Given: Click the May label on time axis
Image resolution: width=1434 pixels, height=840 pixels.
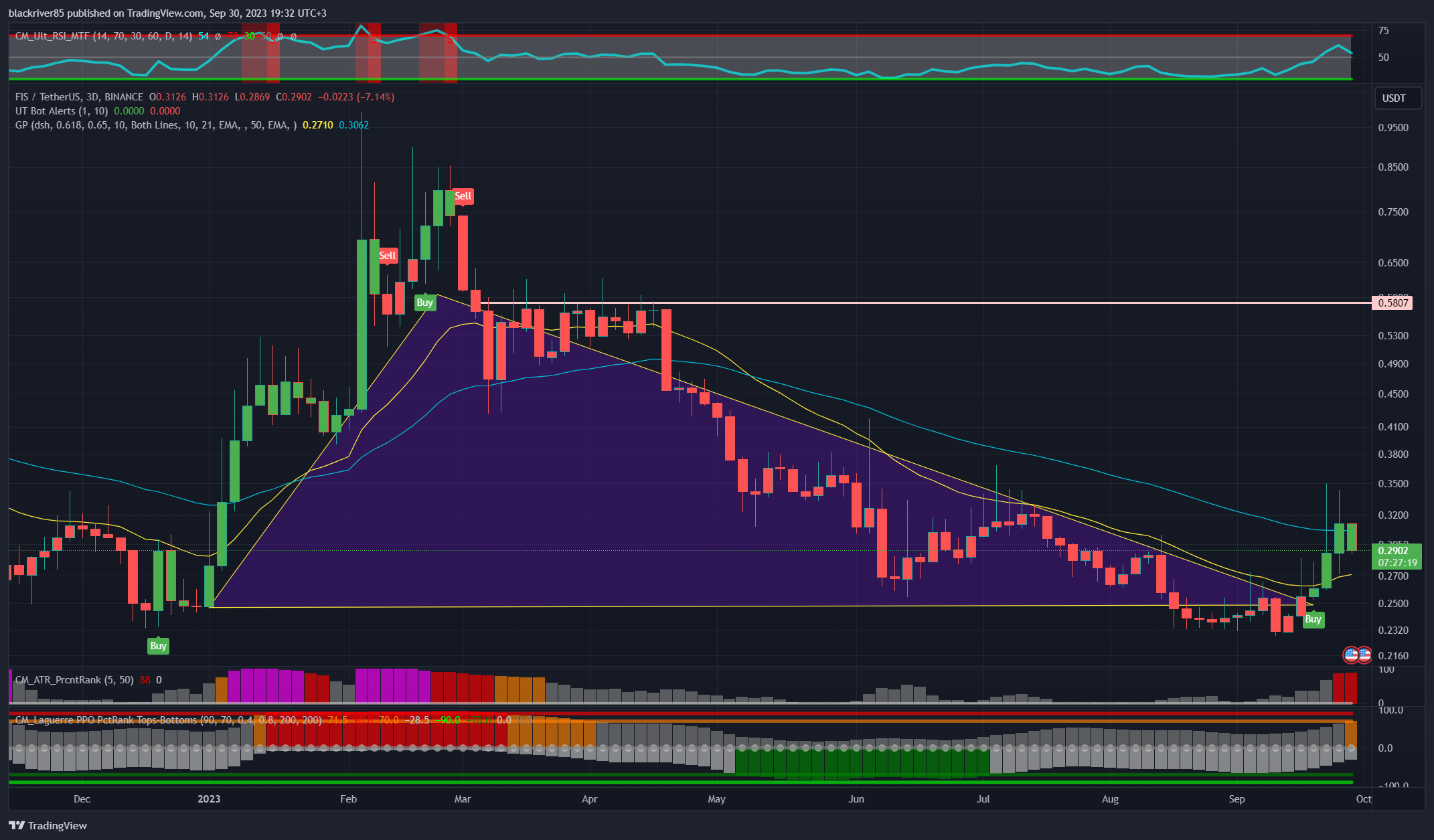Looking at the screenshot, I should coord(716,799).
